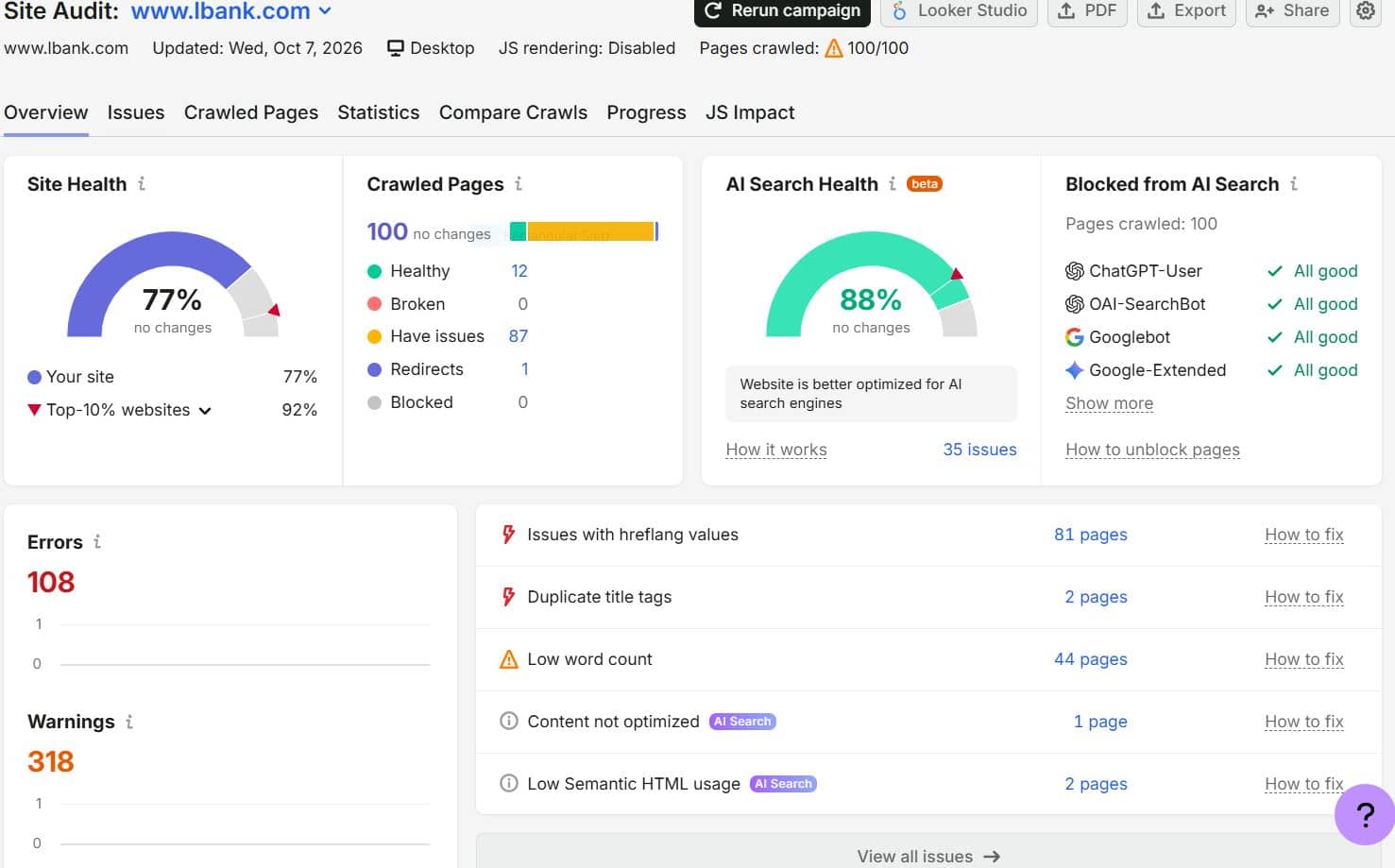This screenshot has height=868, width=1395.
Task: Click the Content not optimized notice icon
Action: click(x=509, y=722)
